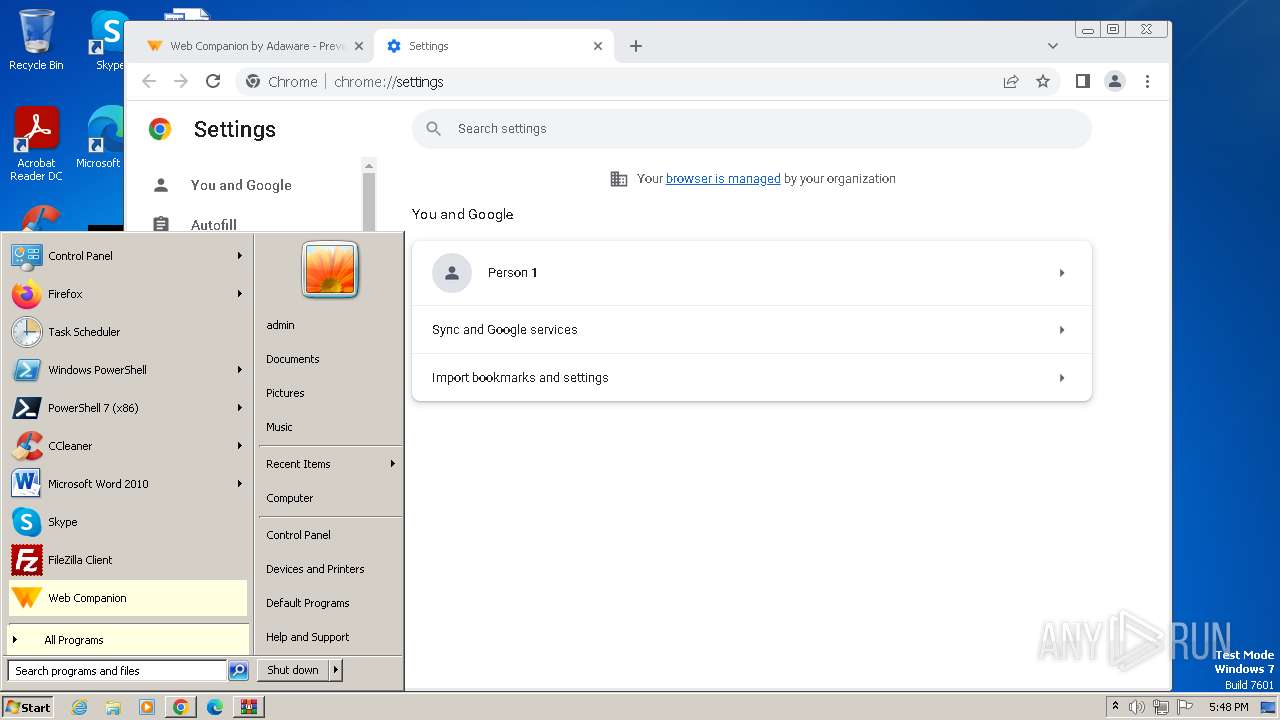Expand Firefox jump list arrow
The width and height of the screenshot is (1280, 720).
pos(240,294)
